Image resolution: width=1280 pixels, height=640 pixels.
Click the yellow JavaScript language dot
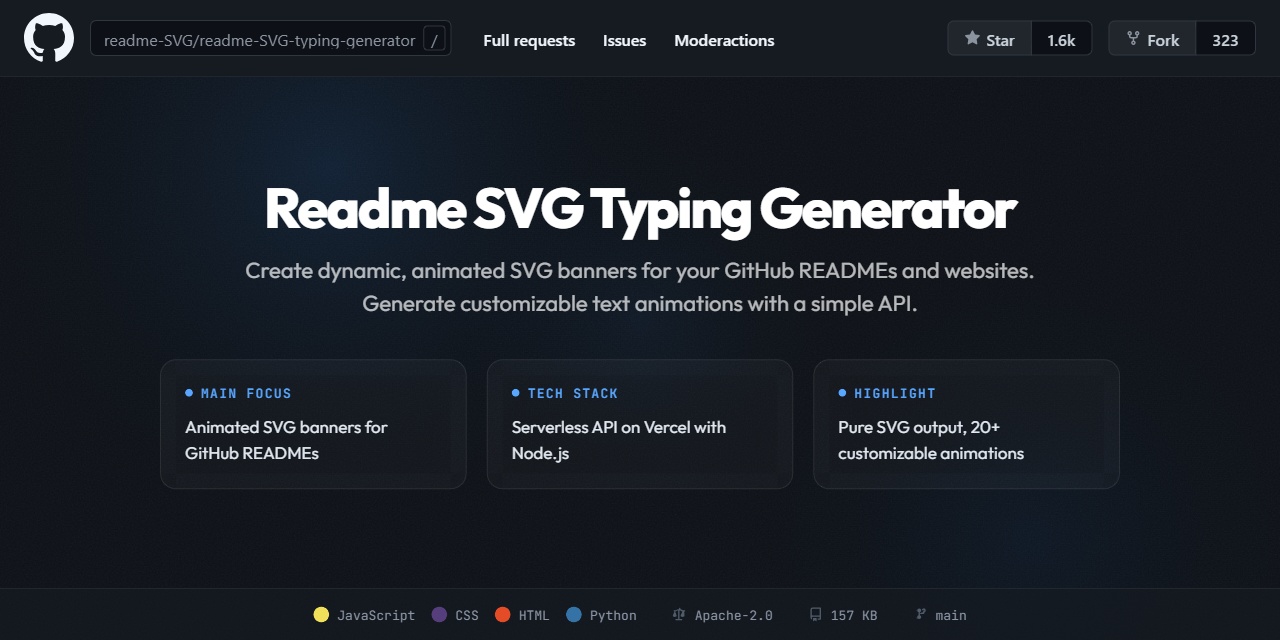(x=321, y=614)
